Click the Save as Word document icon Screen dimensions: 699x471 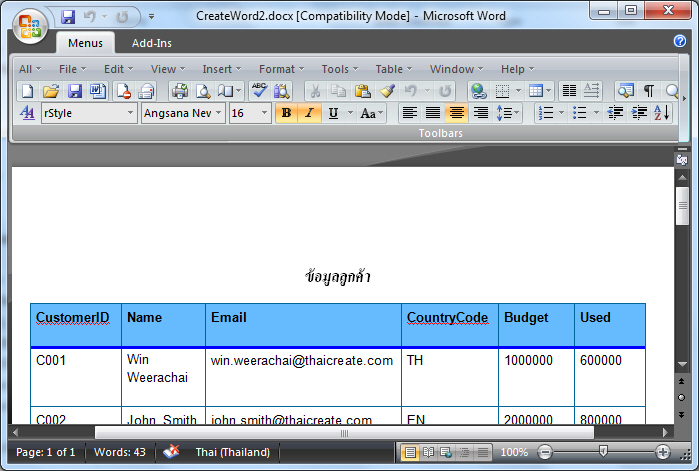pos(98,91)
